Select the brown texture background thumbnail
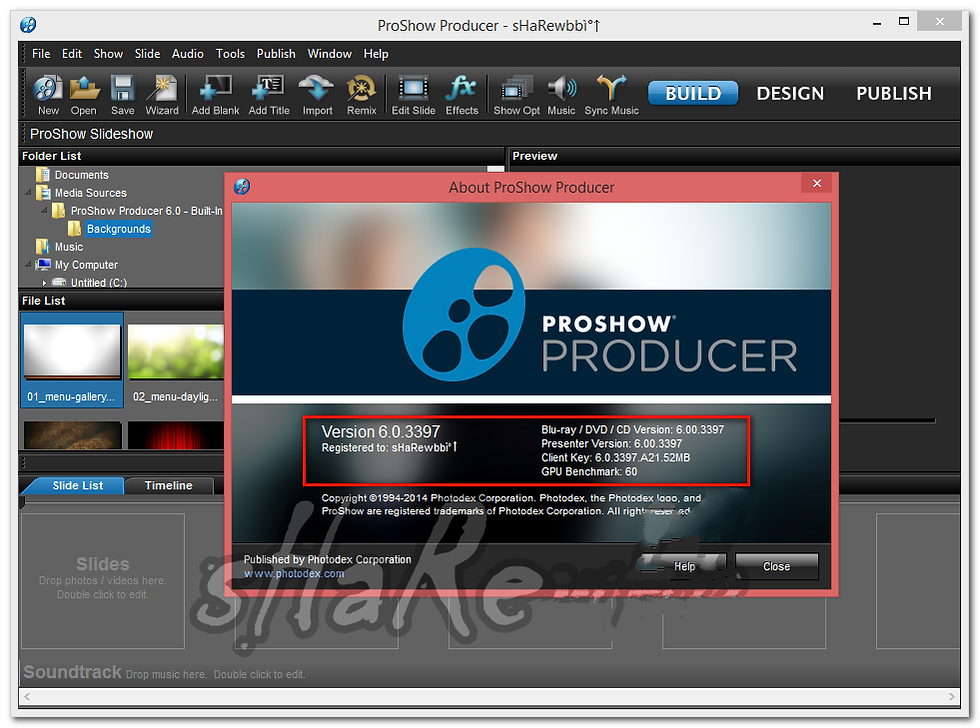The width and height of the screenshot is (980, 728). click(72, 435)
